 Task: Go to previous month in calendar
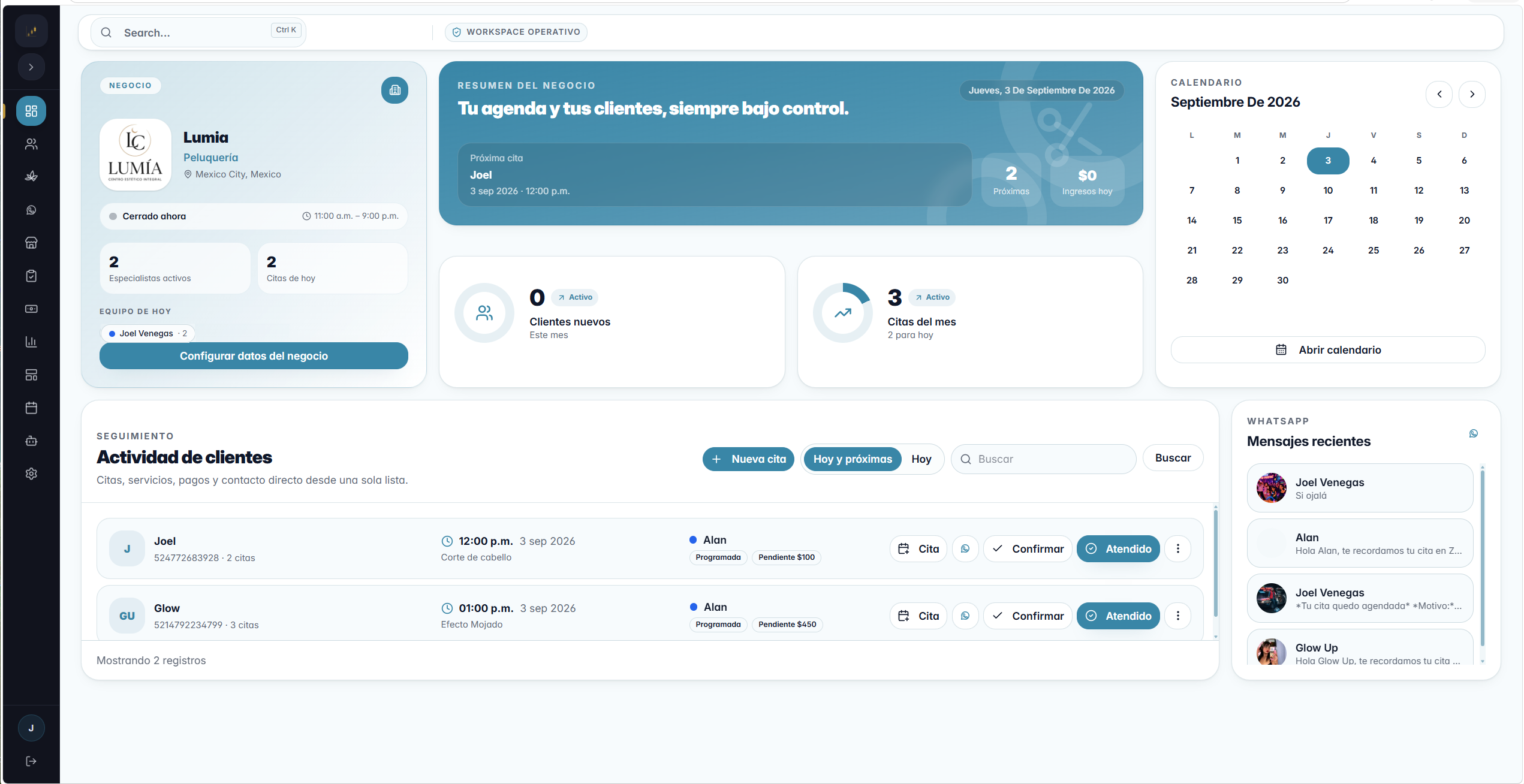tap(1439, 94)
